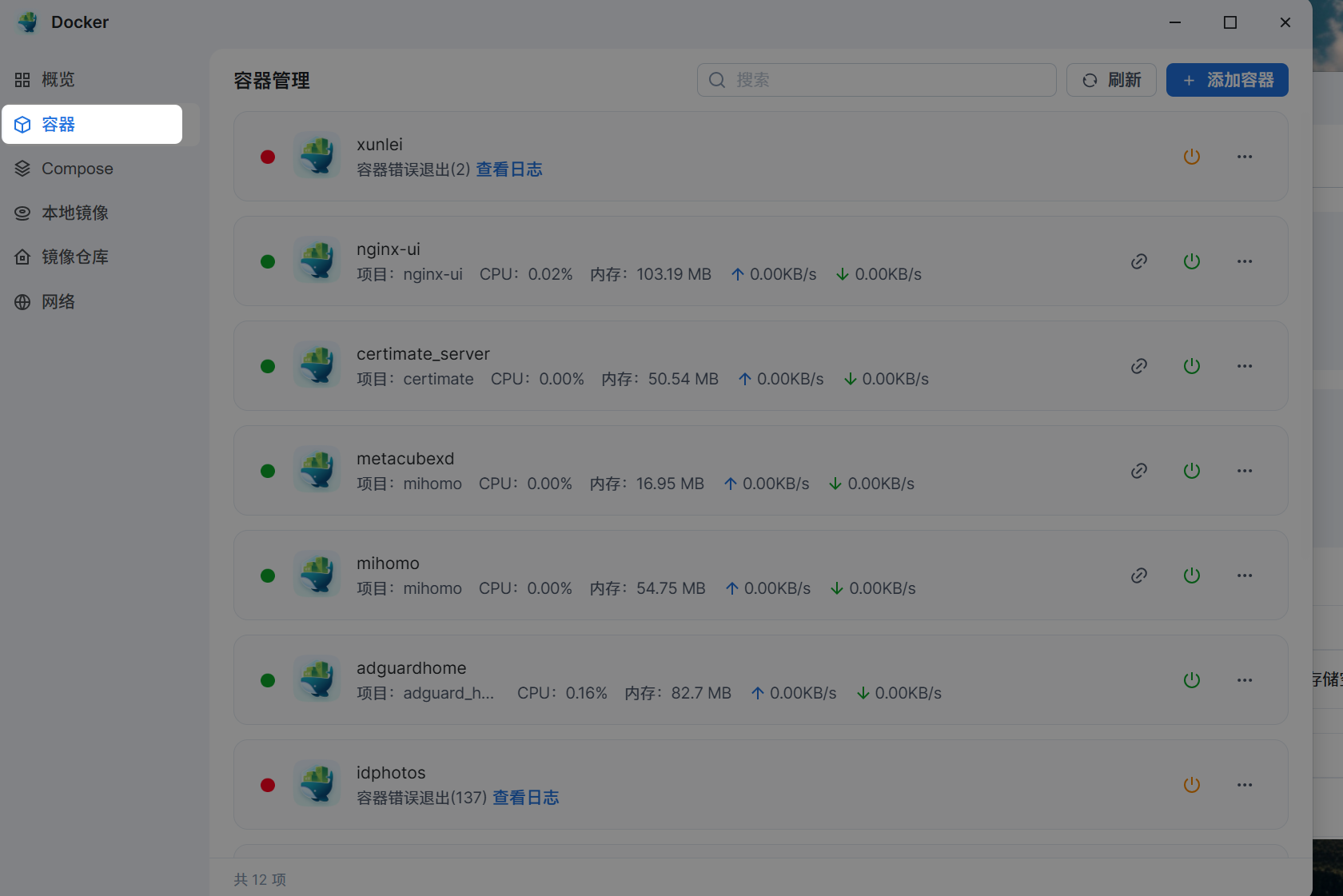The image size is (1343, 896).
Task: Click the xunlei container image icon
Action: click(x=317, y=156)
